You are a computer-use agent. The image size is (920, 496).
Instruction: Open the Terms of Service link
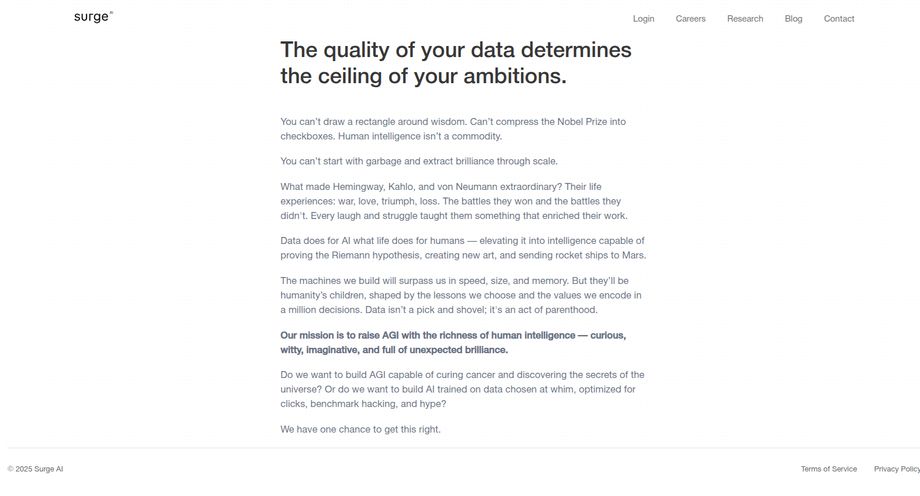(828, 469)
